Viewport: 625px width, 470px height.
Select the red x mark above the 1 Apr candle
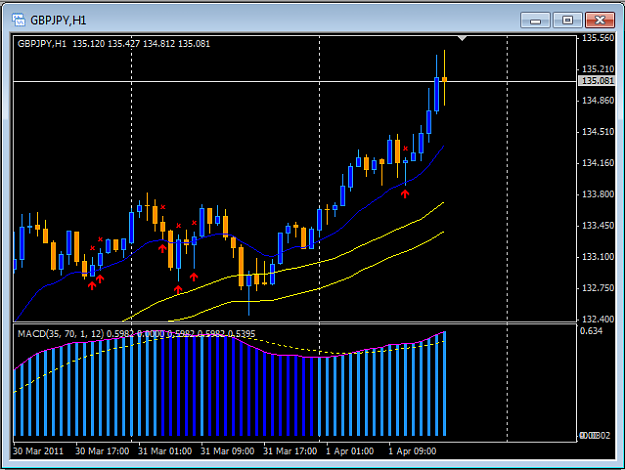tap(405, 149)
